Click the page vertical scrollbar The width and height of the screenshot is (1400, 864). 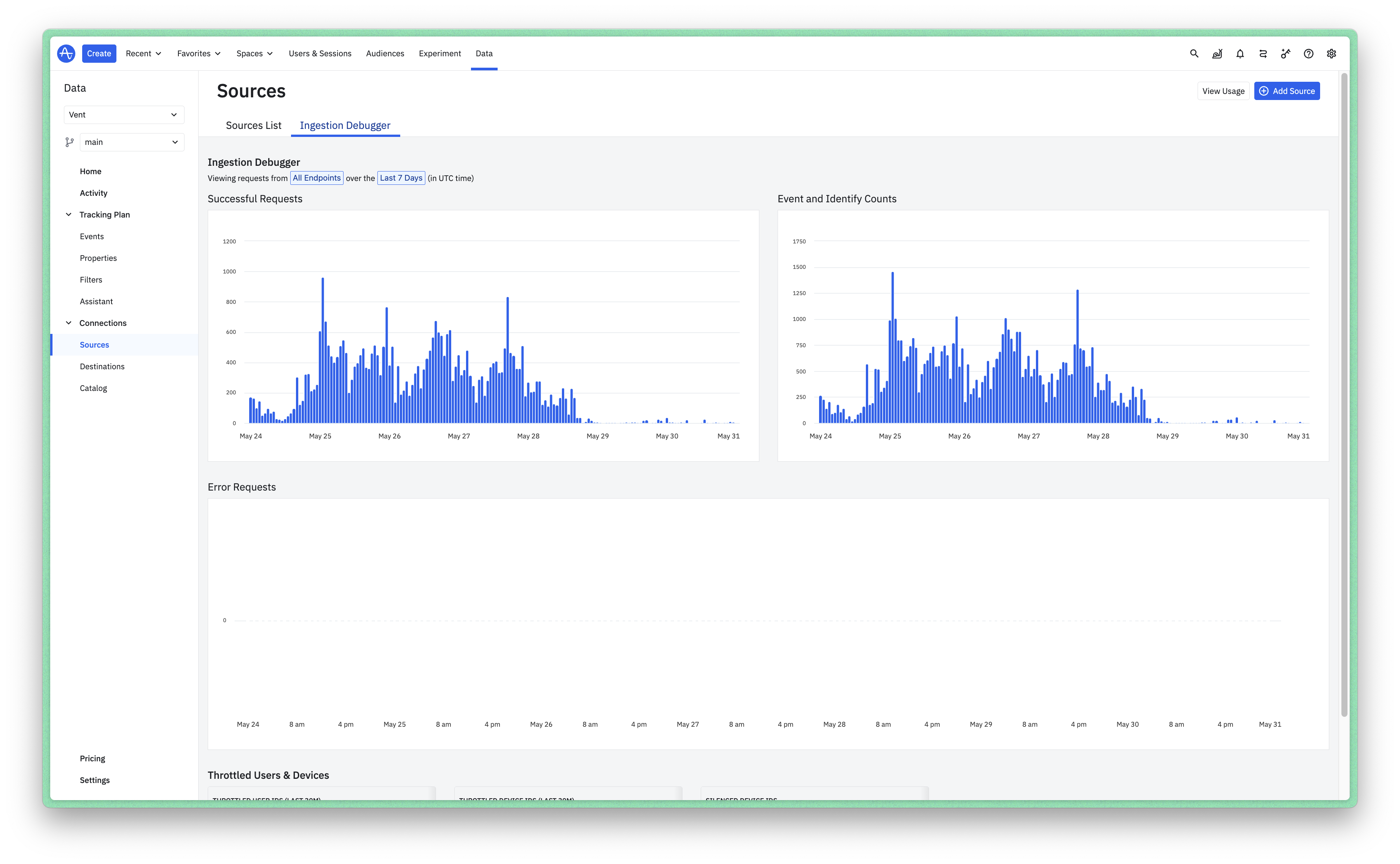pos(1344,394)
